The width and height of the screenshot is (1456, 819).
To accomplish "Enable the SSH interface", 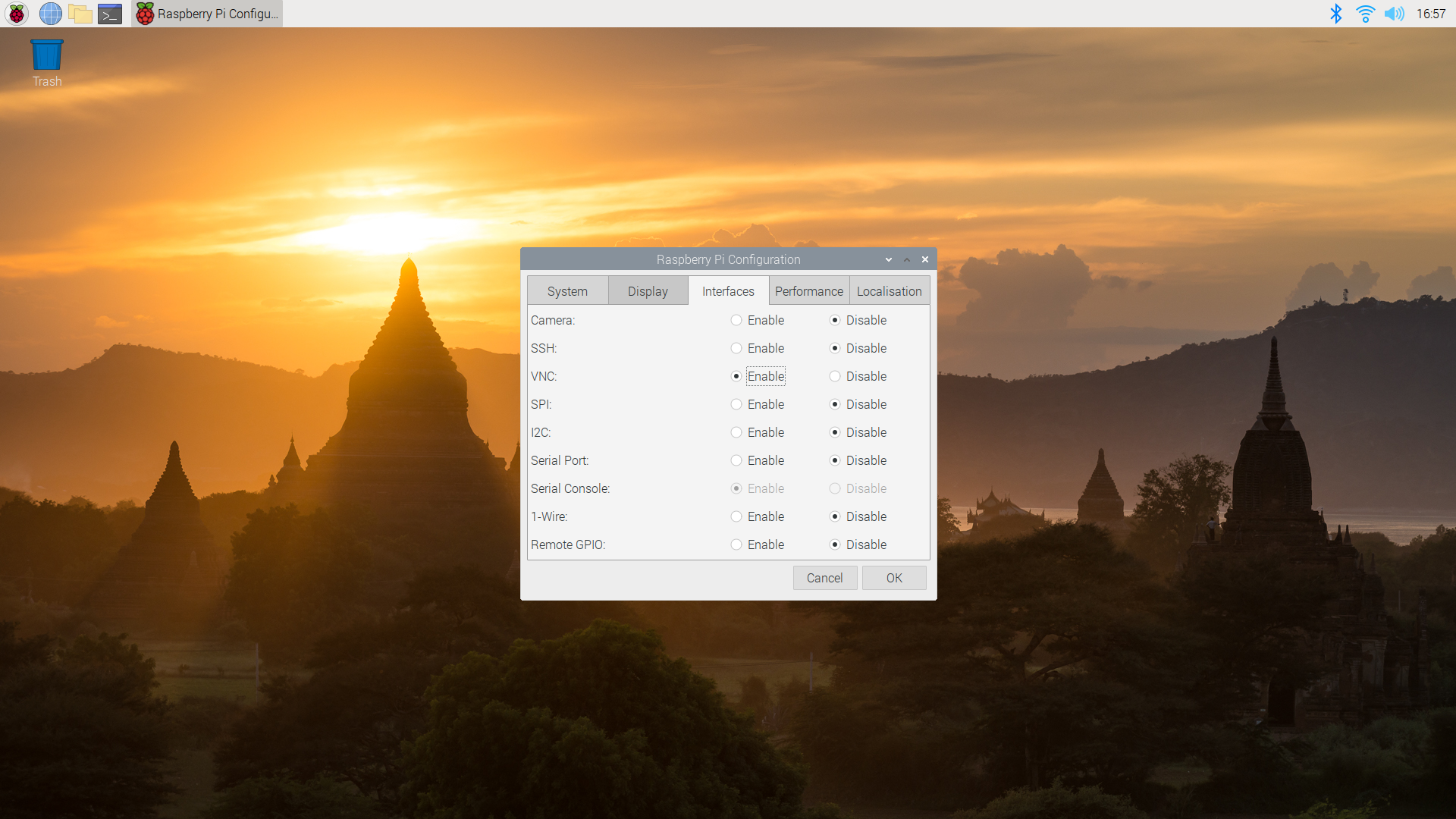I will tap(736, 348).
